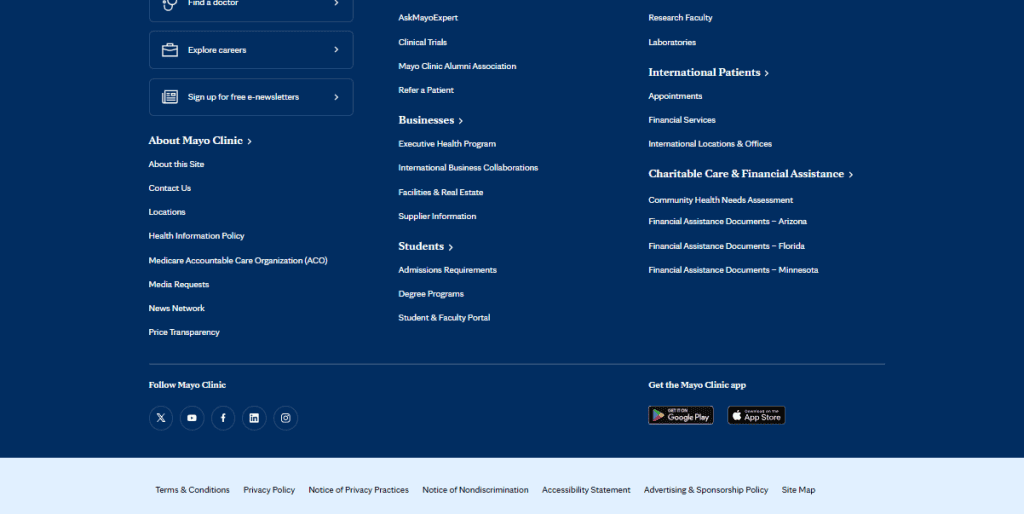The height and width of the screenshot is (514, 1024).
Task: Click the Find a doctor button
Action: [250, 5]
